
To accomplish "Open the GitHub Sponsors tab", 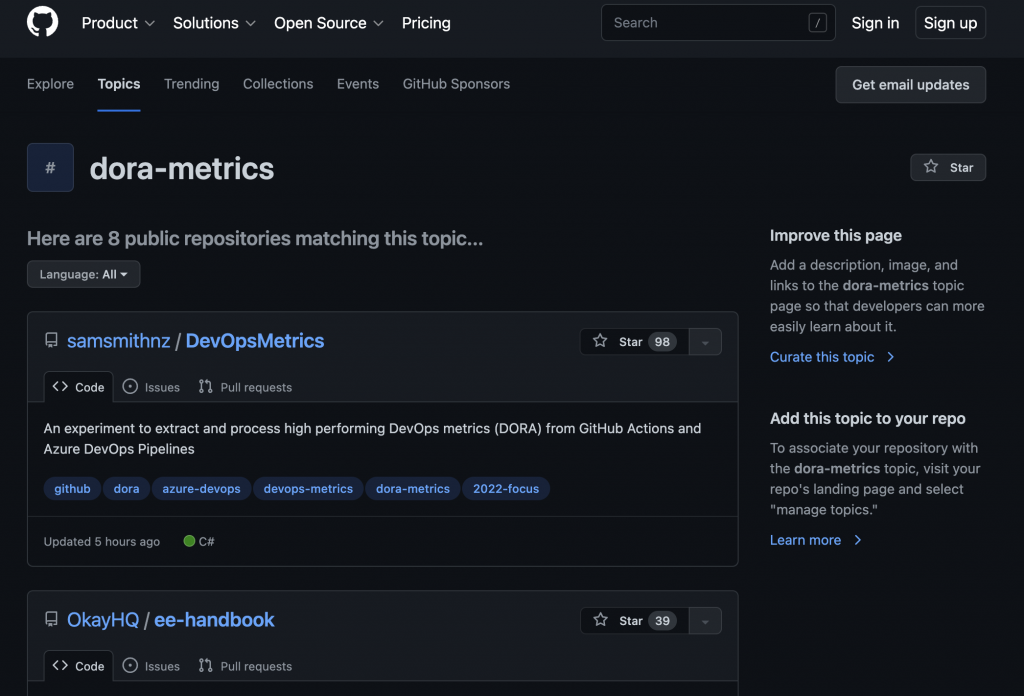I will click(x=456, y=84).
